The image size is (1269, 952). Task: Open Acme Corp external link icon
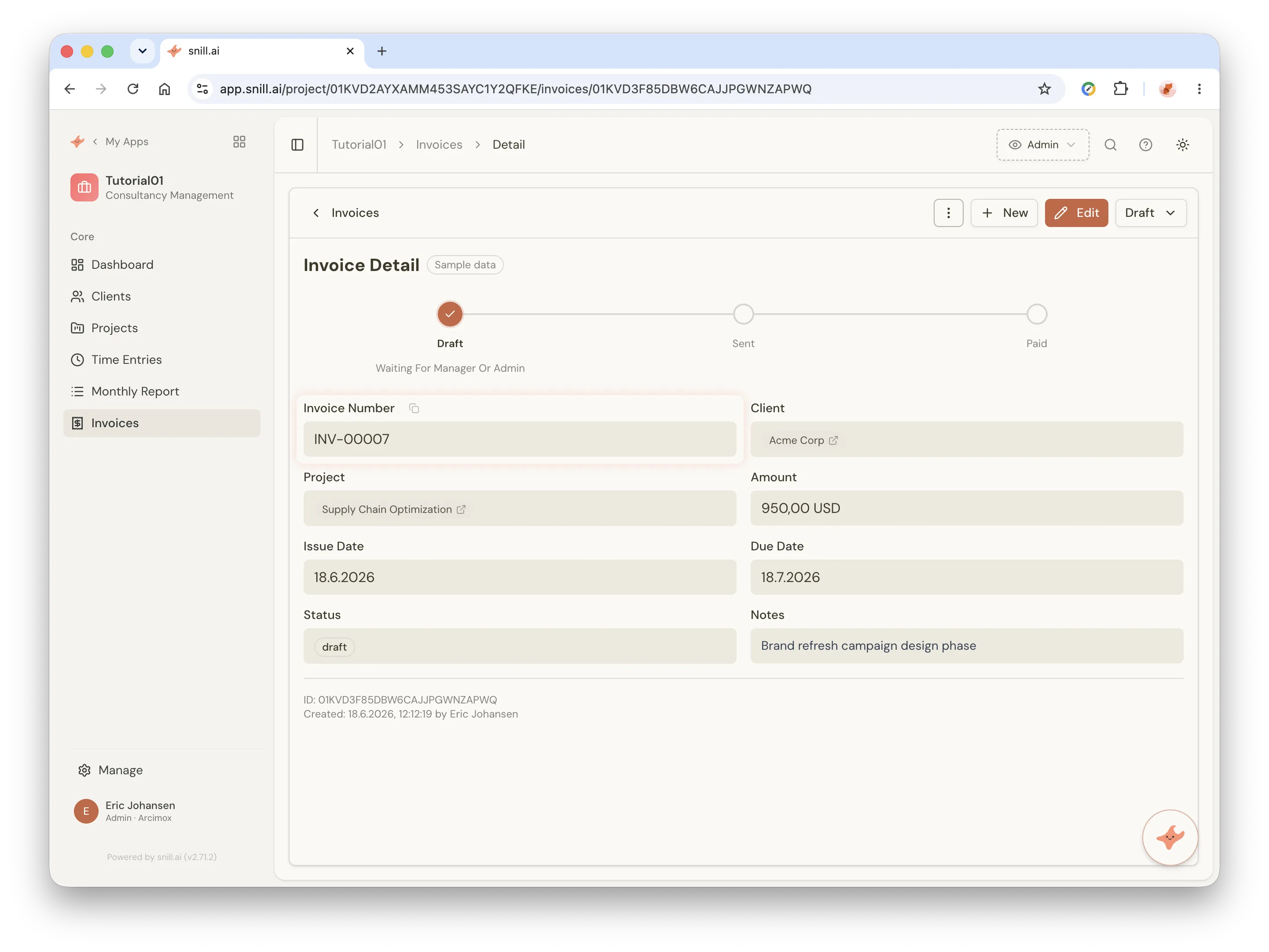point(833,440)
